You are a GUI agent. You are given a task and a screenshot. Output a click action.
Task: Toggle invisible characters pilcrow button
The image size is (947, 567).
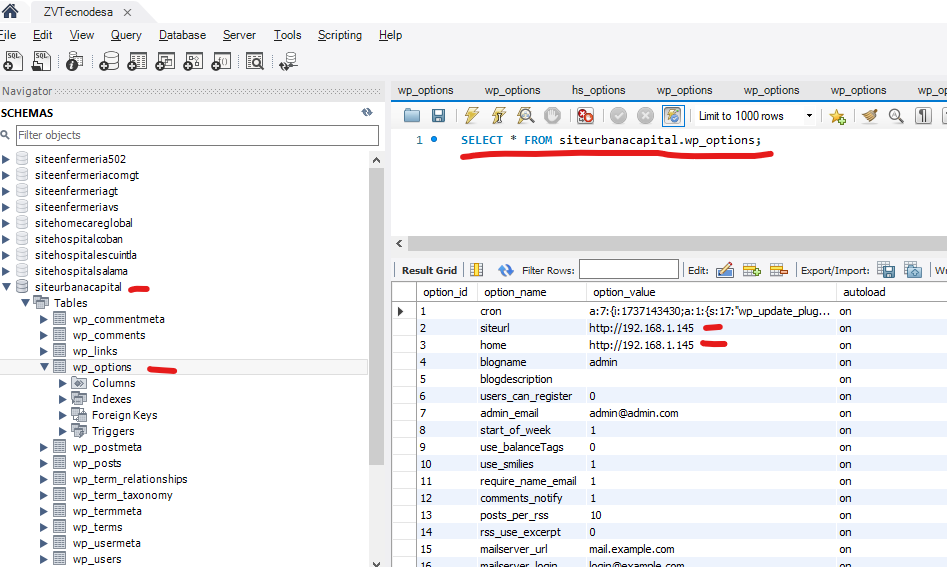(x=923, y=116)
